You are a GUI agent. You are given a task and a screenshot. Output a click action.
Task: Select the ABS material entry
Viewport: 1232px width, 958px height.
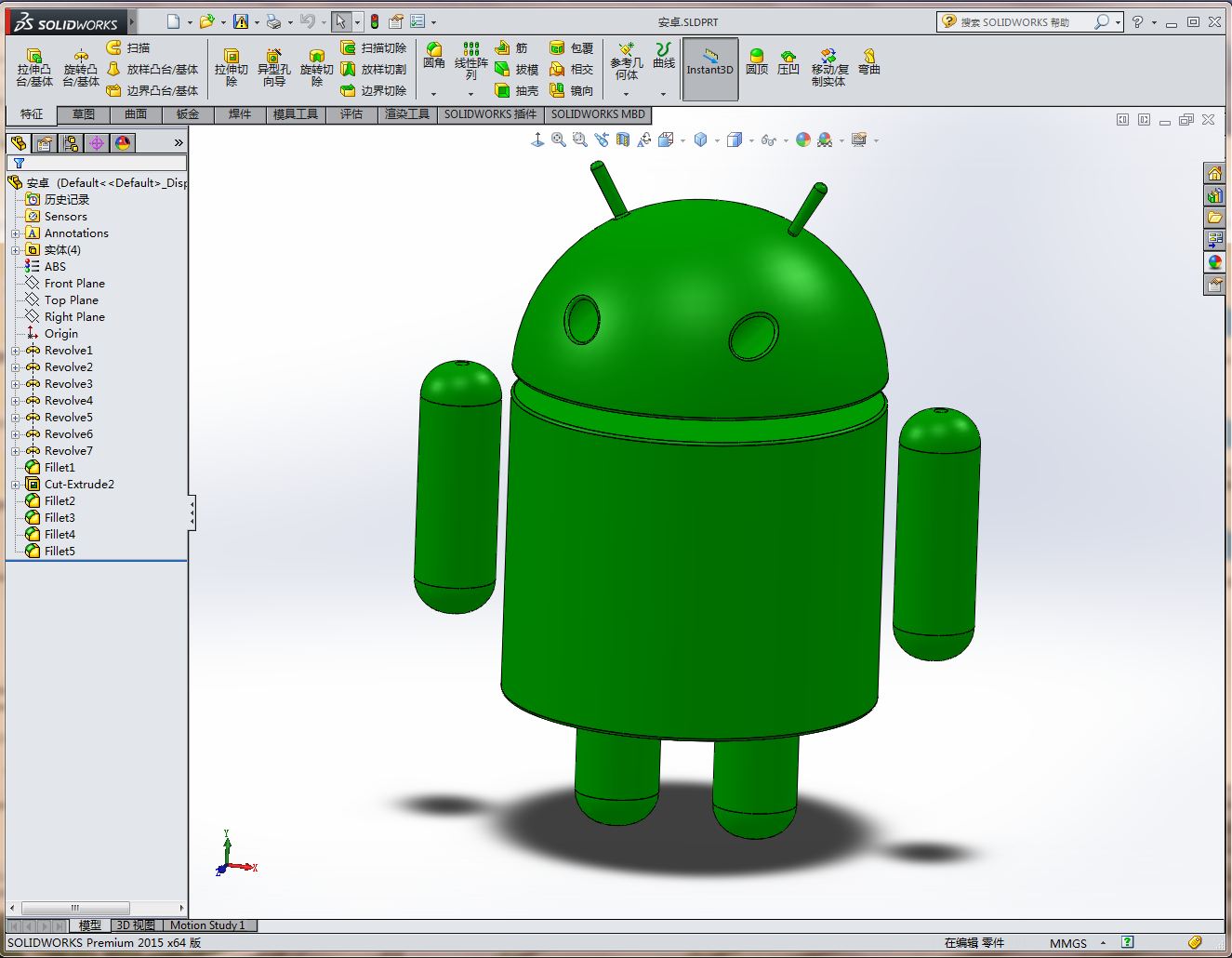tap(55, 267)
